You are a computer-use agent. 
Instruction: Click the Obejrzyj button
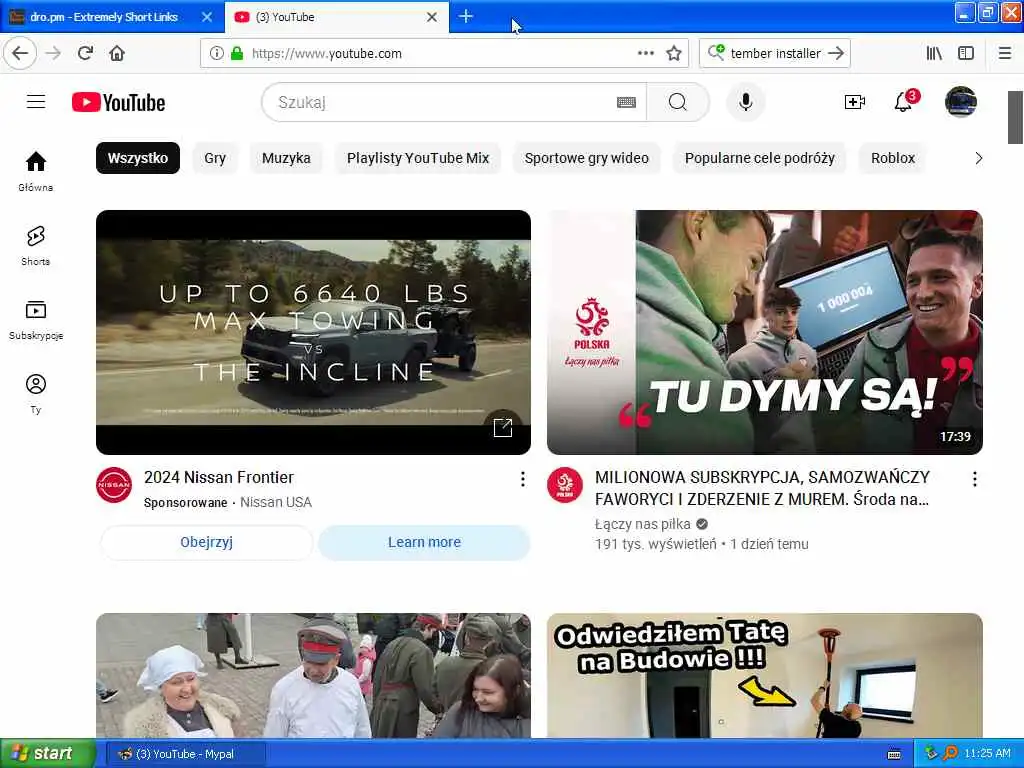click(x=206, y=542)
